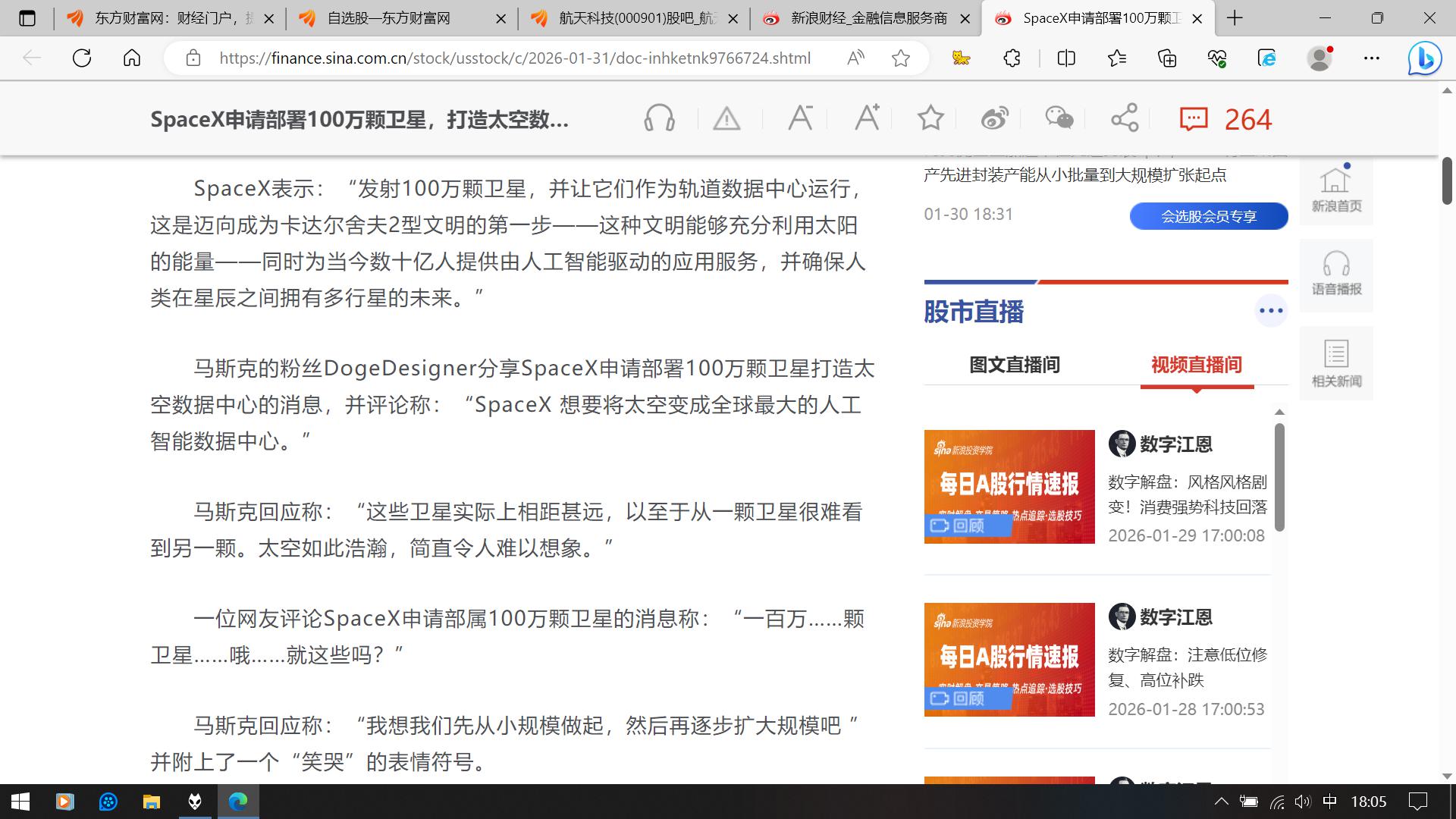1456x819 pixels.
Task: Click the headphone listen icon in article bar
Action: pos(659,119)
